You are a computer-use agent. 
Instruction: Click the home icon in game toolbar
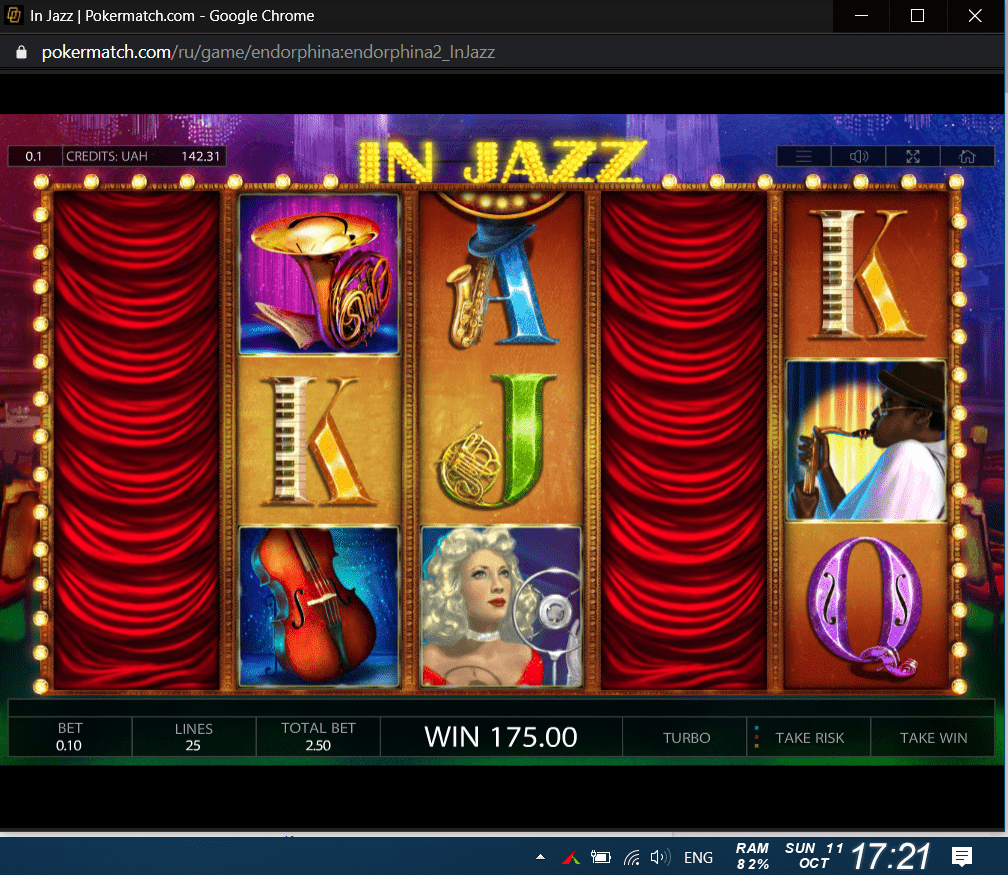pos(967,156)
